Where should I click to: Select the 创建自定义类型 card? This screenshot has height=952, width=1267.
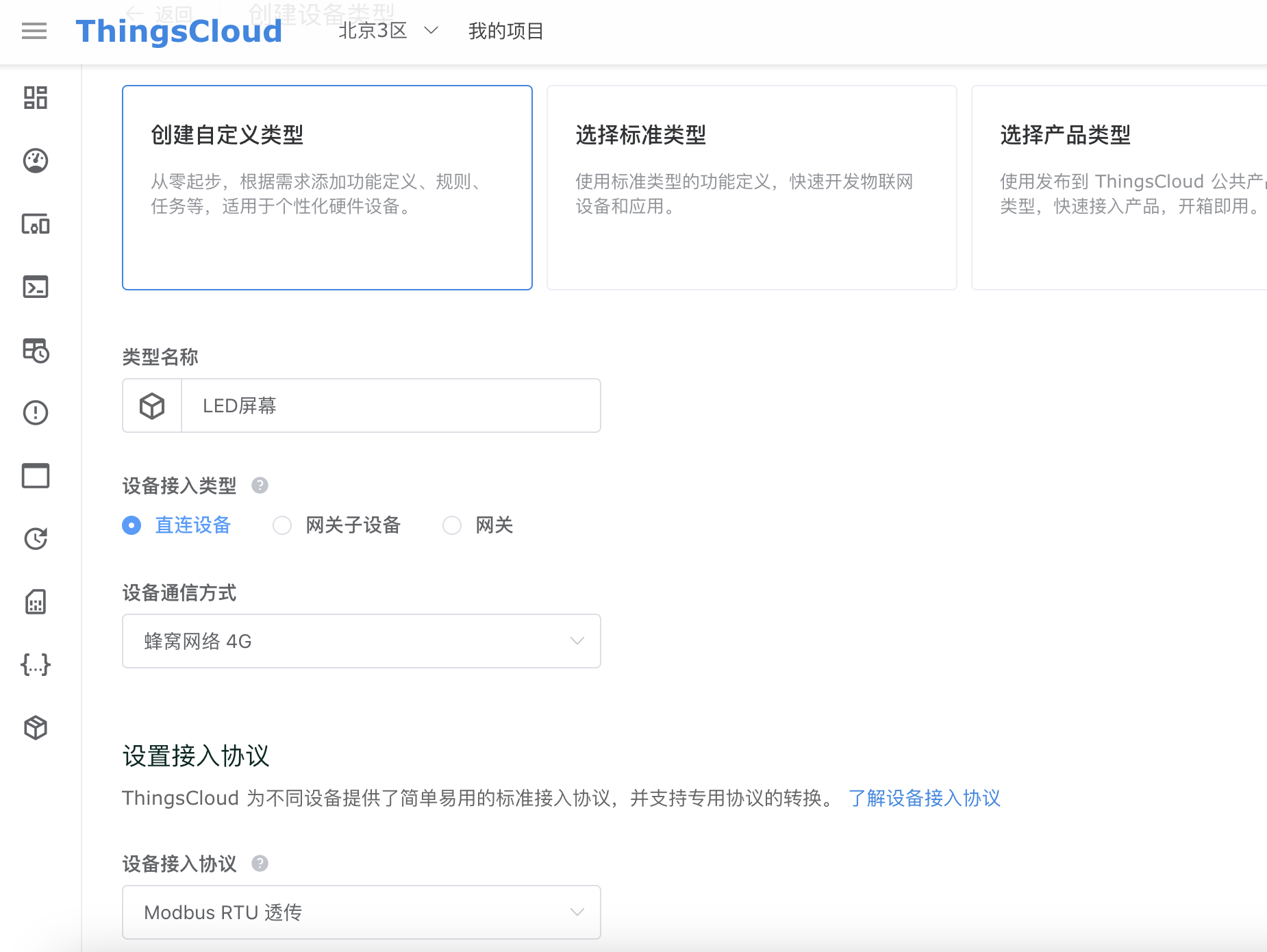pyautogui.click(x=327, y=188)
